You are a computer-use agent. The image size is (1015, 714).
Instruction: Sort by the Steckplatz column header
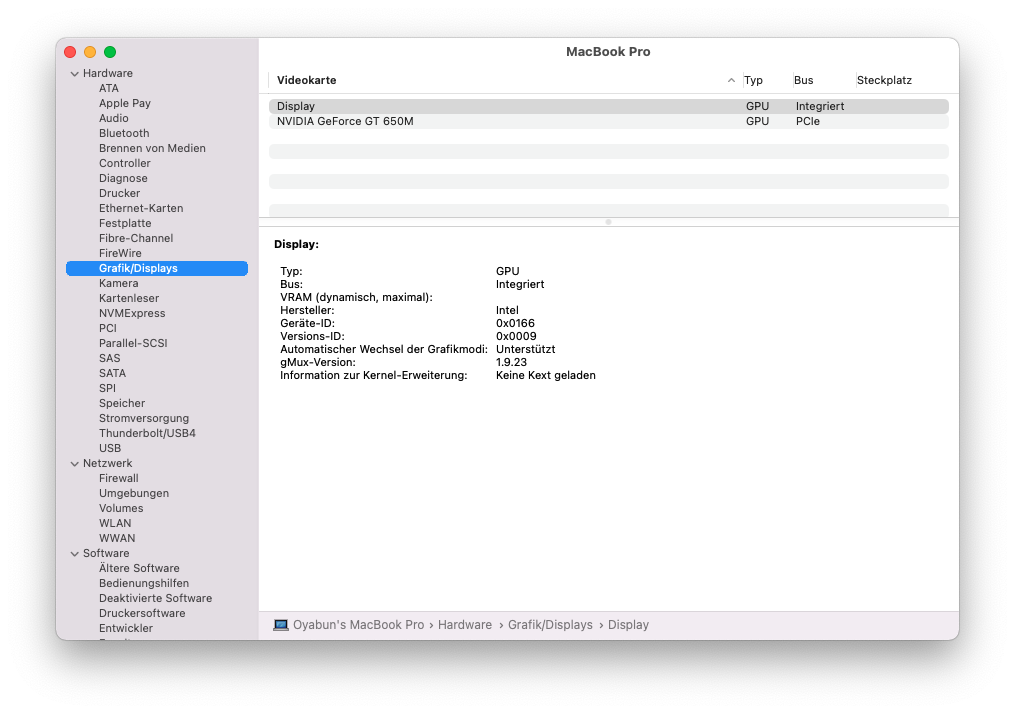point(884,80)
